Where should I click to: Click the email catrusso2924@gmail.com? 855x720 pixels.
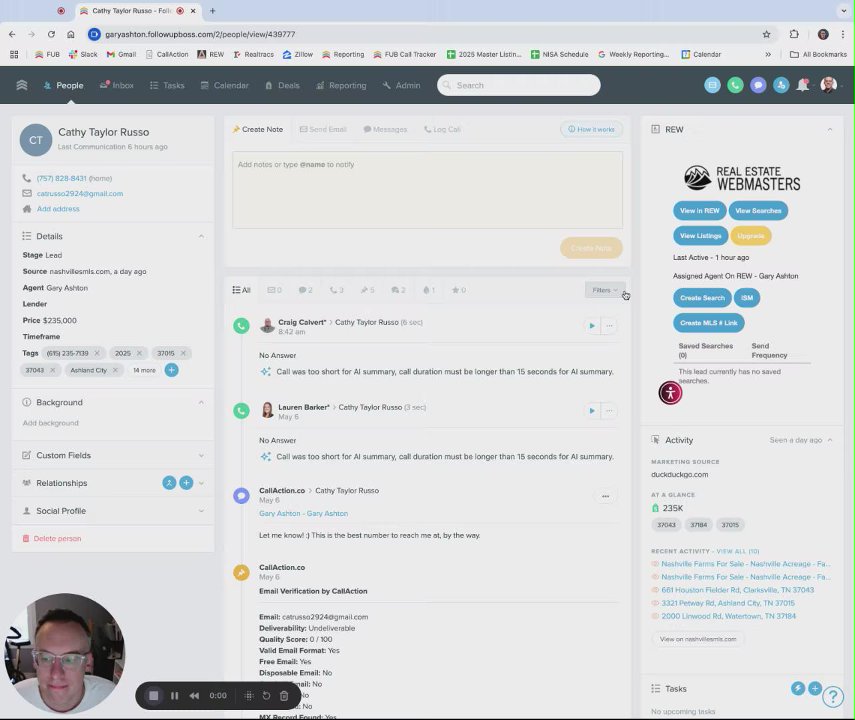[80, 194]
